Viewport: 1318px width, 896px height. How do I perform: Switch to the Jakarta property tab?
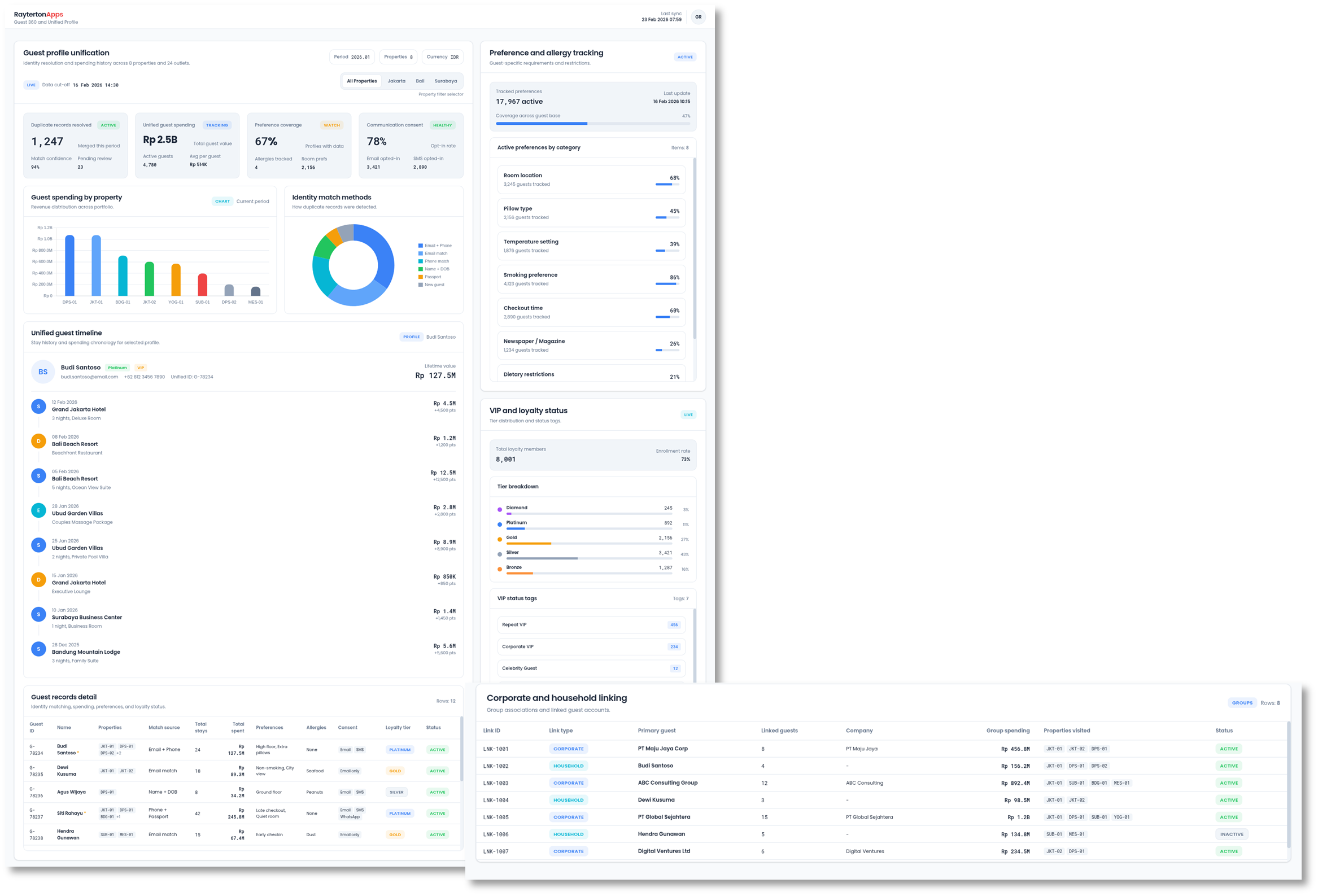[x=397, y=81]
